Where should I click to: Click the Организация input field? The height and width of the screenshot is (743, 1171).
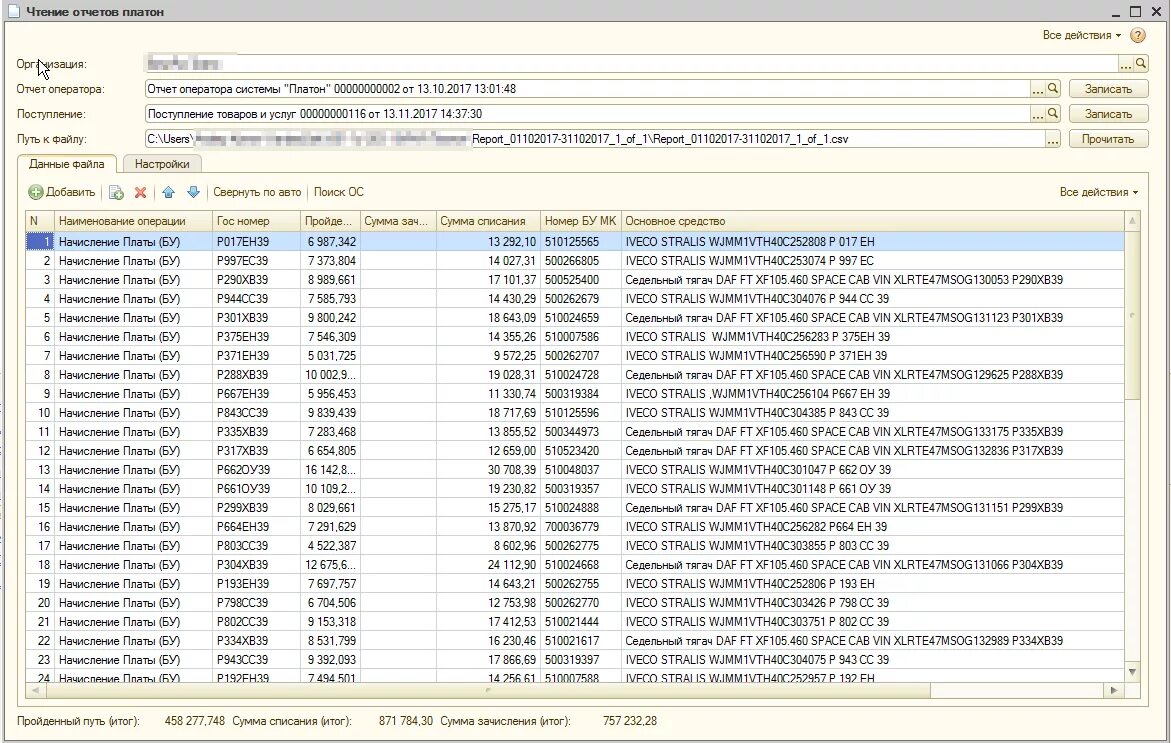coord(631,64)
